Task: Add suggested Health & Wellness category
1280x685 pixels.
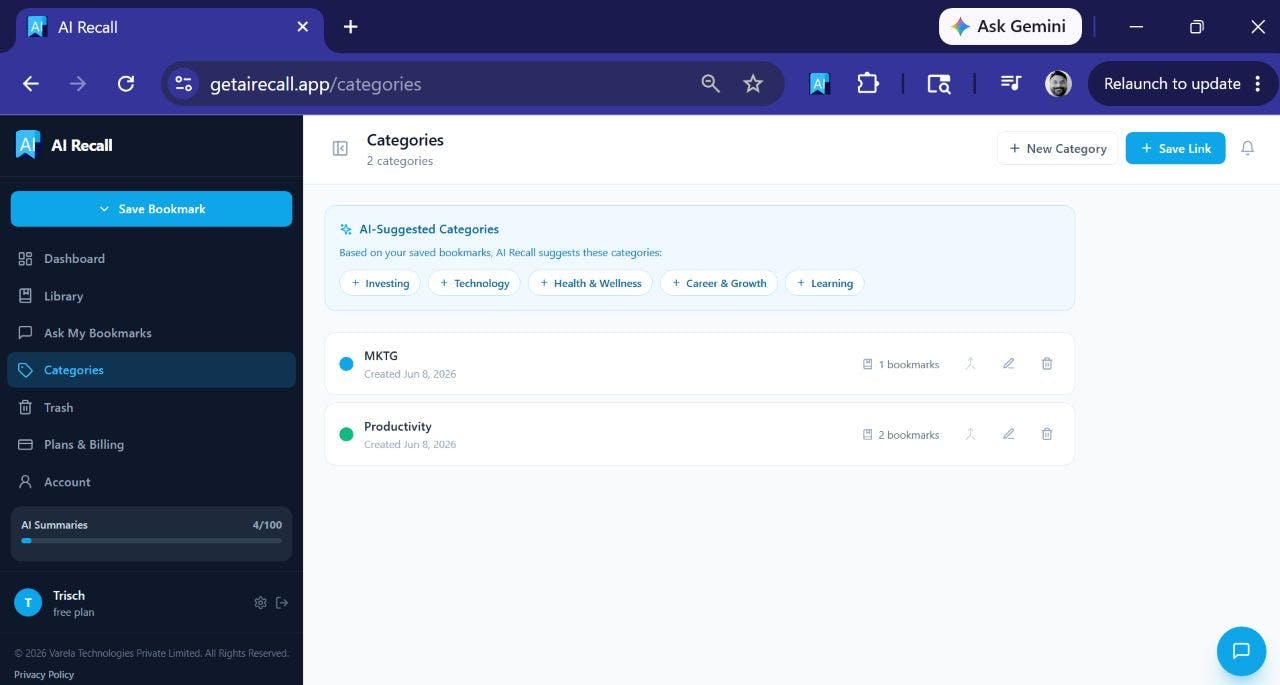Action: (590, 283)
